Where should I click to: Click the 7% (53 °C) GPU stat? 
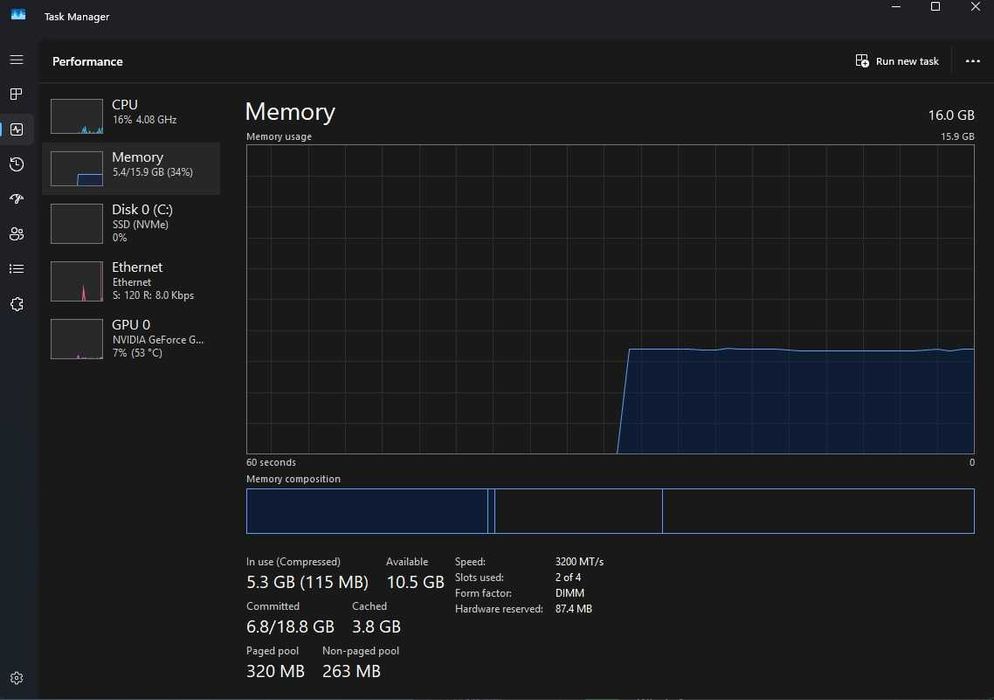(x=137, y=353)
